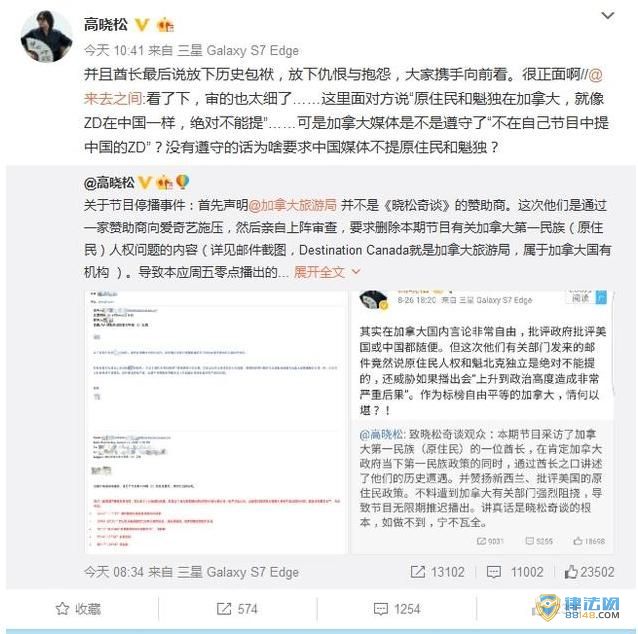Open the @加拿大旅游局 mention
This screenshot has width=638, height=634.
293,205
